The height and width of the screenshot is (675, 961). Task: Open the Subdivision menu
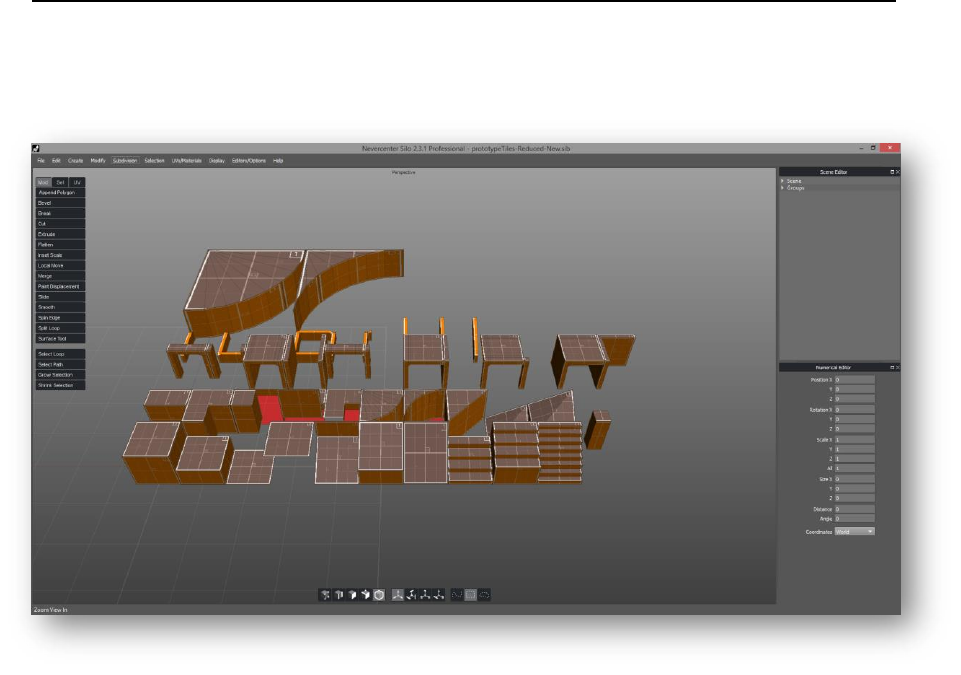point(125,160)
